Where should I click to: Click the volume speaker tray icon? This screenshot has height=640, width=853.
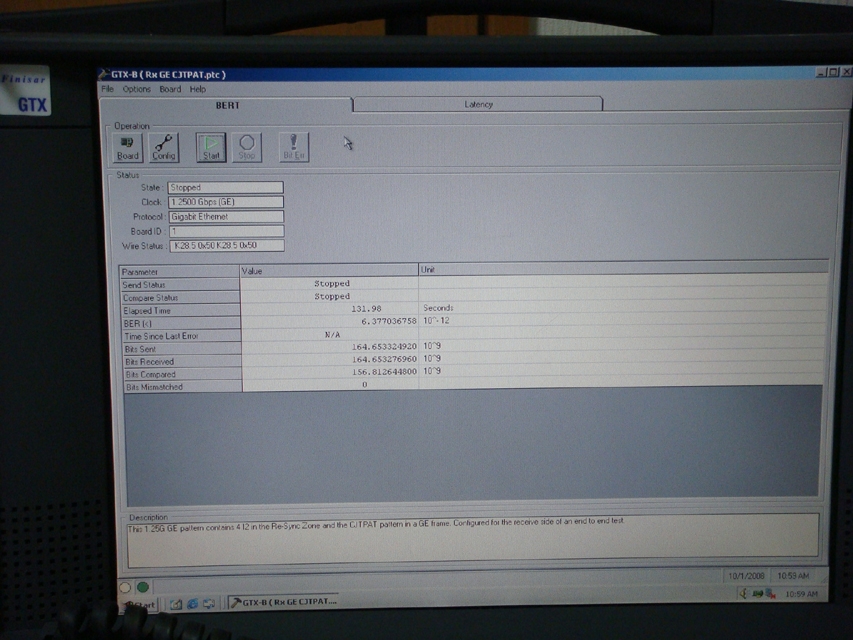tap(744, 594)
